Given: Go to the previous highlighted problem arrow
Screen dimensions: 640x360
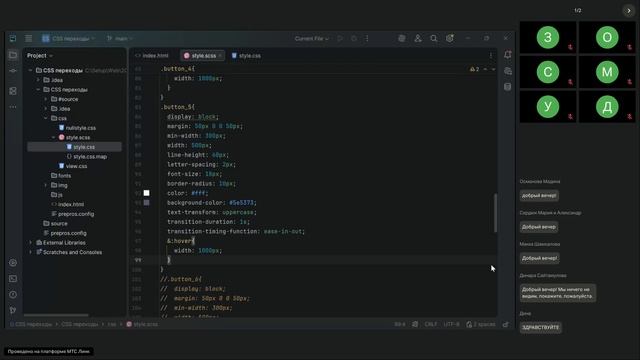Looking at the screenshot, I should click(x=485, y=69).
